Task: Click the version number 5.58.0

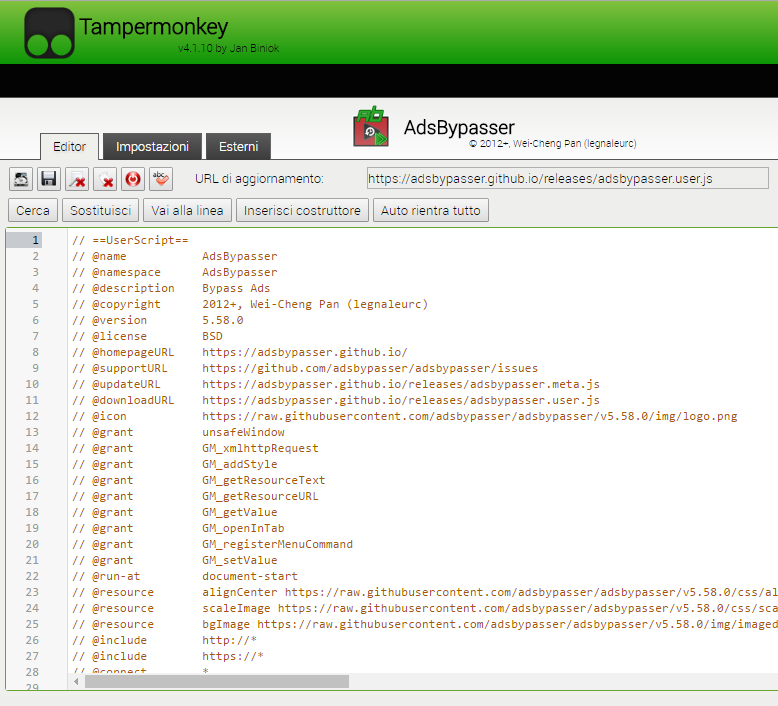Action: 223,320
